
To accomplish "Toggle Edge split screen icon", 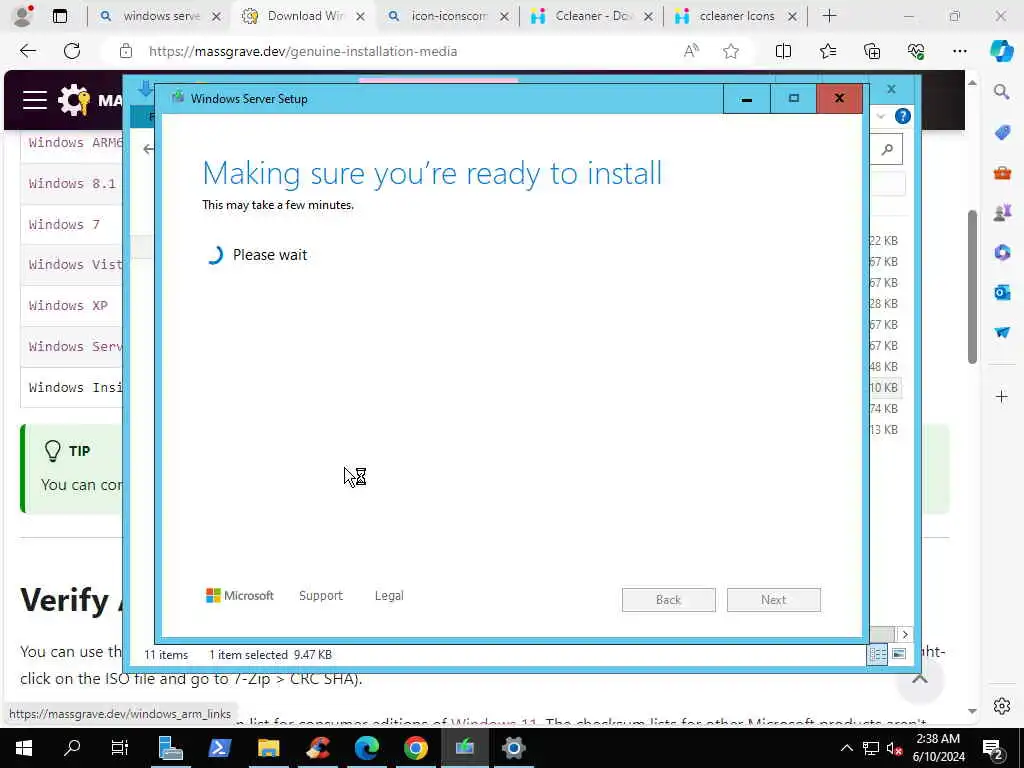I will pos(783,51).
